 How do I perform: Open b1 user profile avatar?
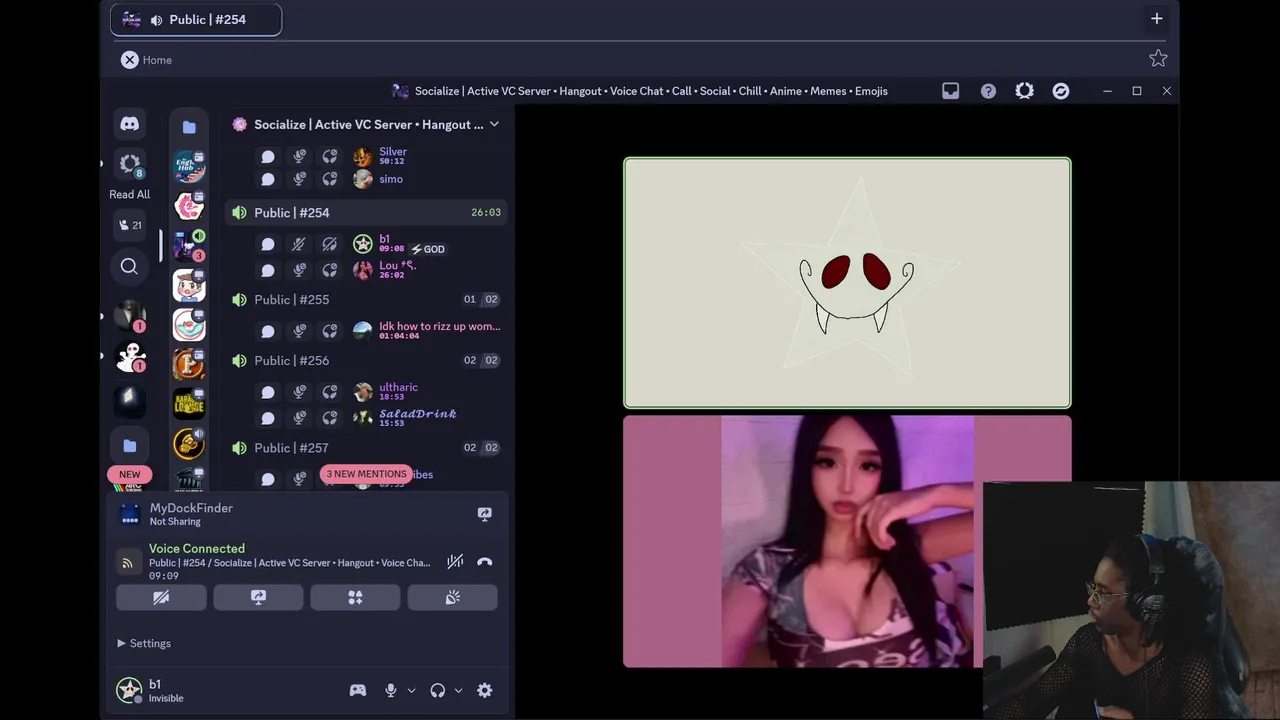click(x=129, y=690)
